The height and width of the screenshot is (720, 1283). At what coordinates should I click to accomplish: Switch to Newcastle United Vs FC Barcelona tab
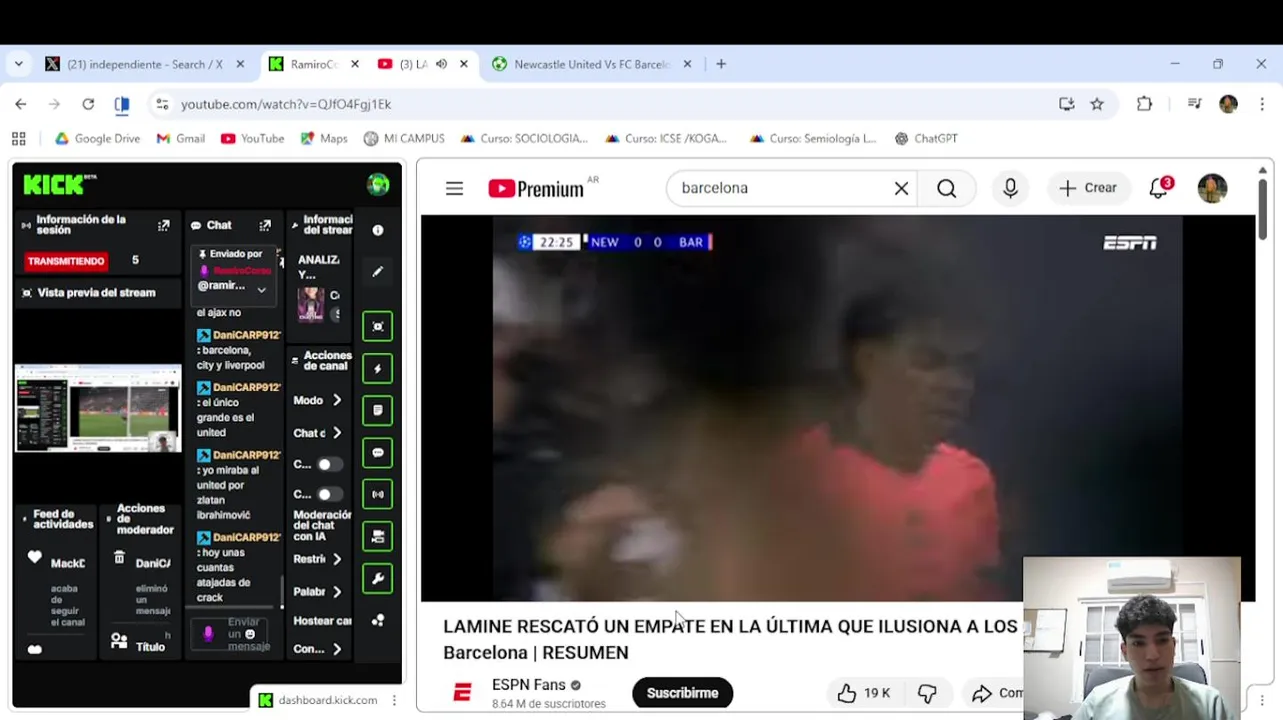point(592,64)
